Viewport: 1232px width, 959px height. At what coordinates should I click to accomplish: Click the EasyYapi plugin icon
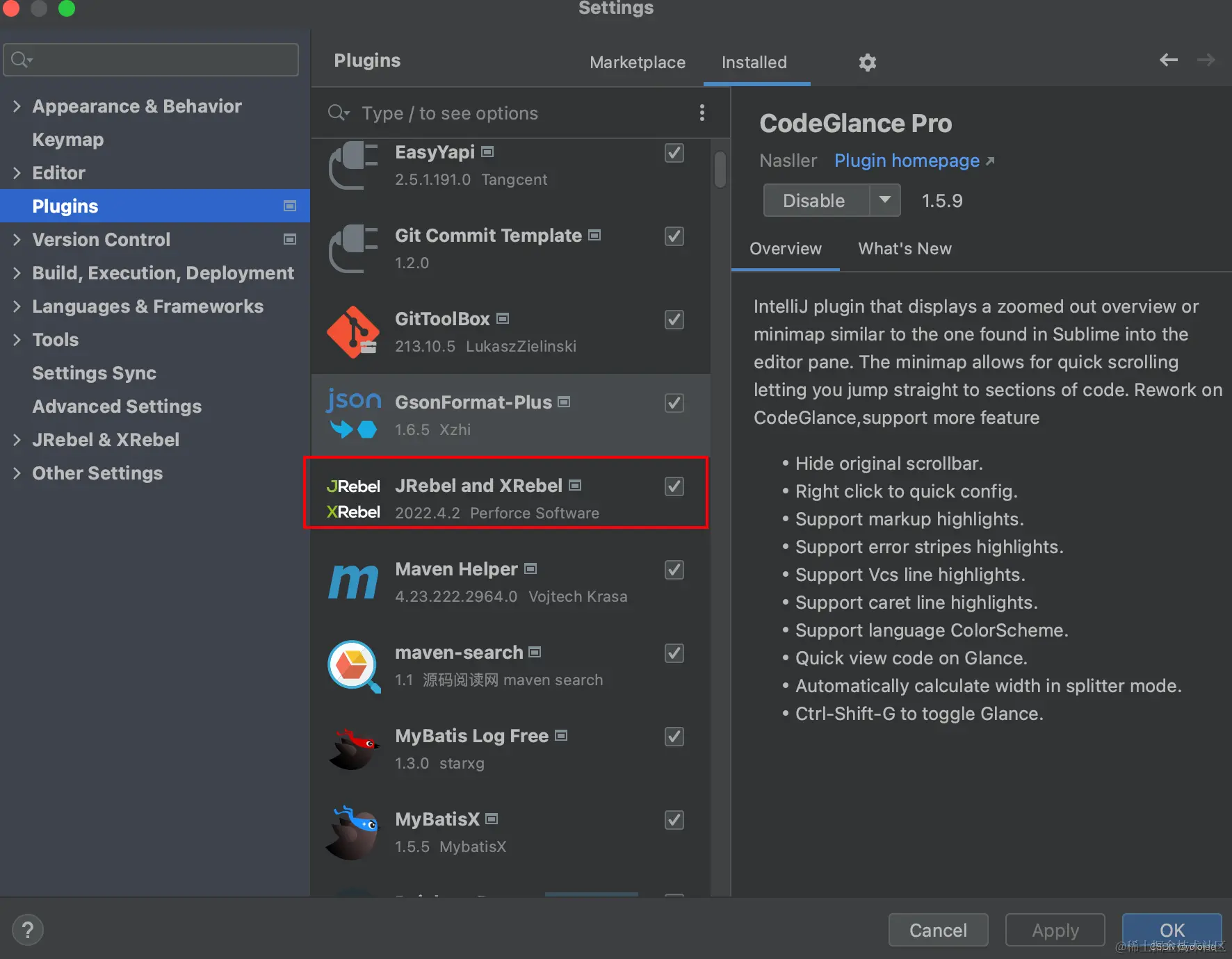coord(353,165)
